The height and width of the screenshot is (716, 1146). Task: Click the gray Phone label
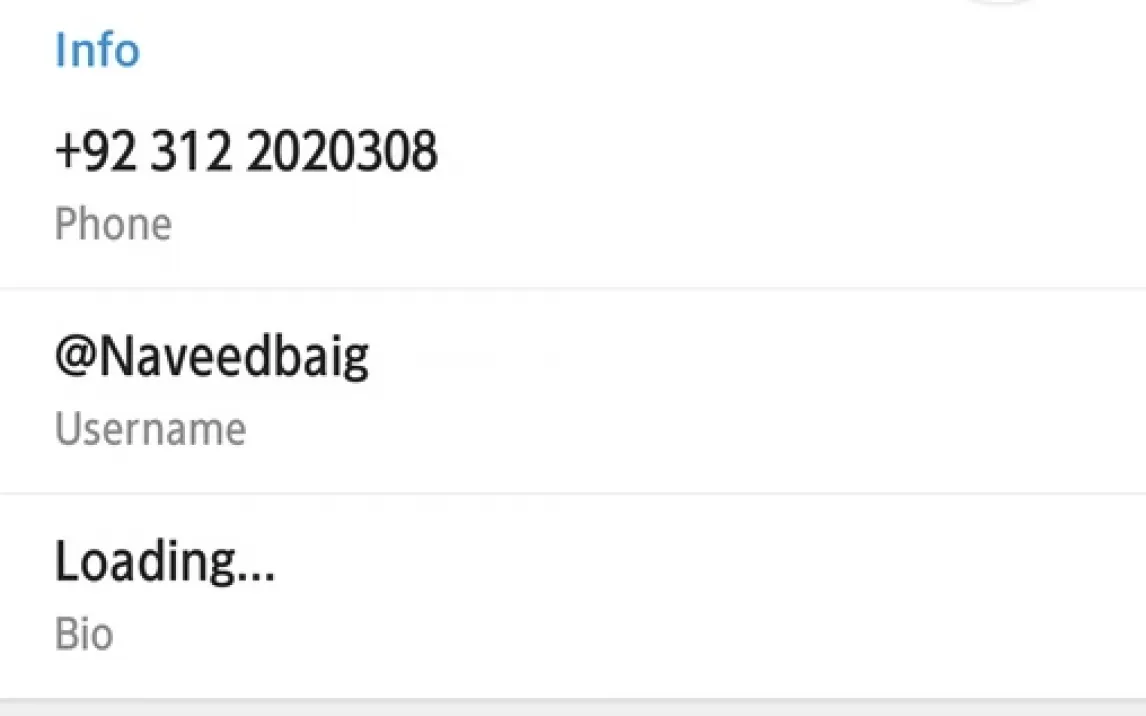[x=113, y=224]
